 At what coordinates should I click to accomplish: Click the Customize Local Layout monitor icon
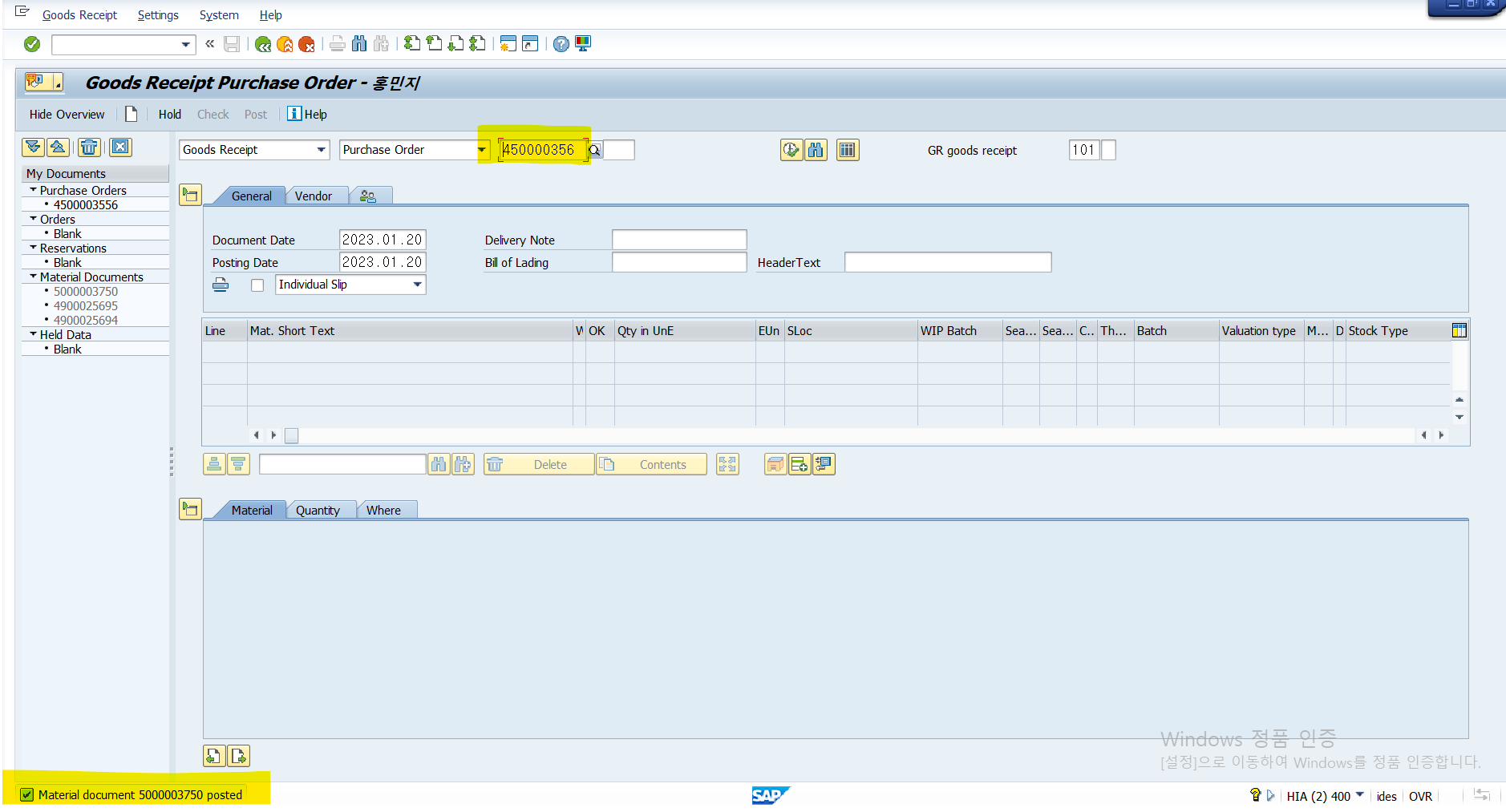(583, 44)
